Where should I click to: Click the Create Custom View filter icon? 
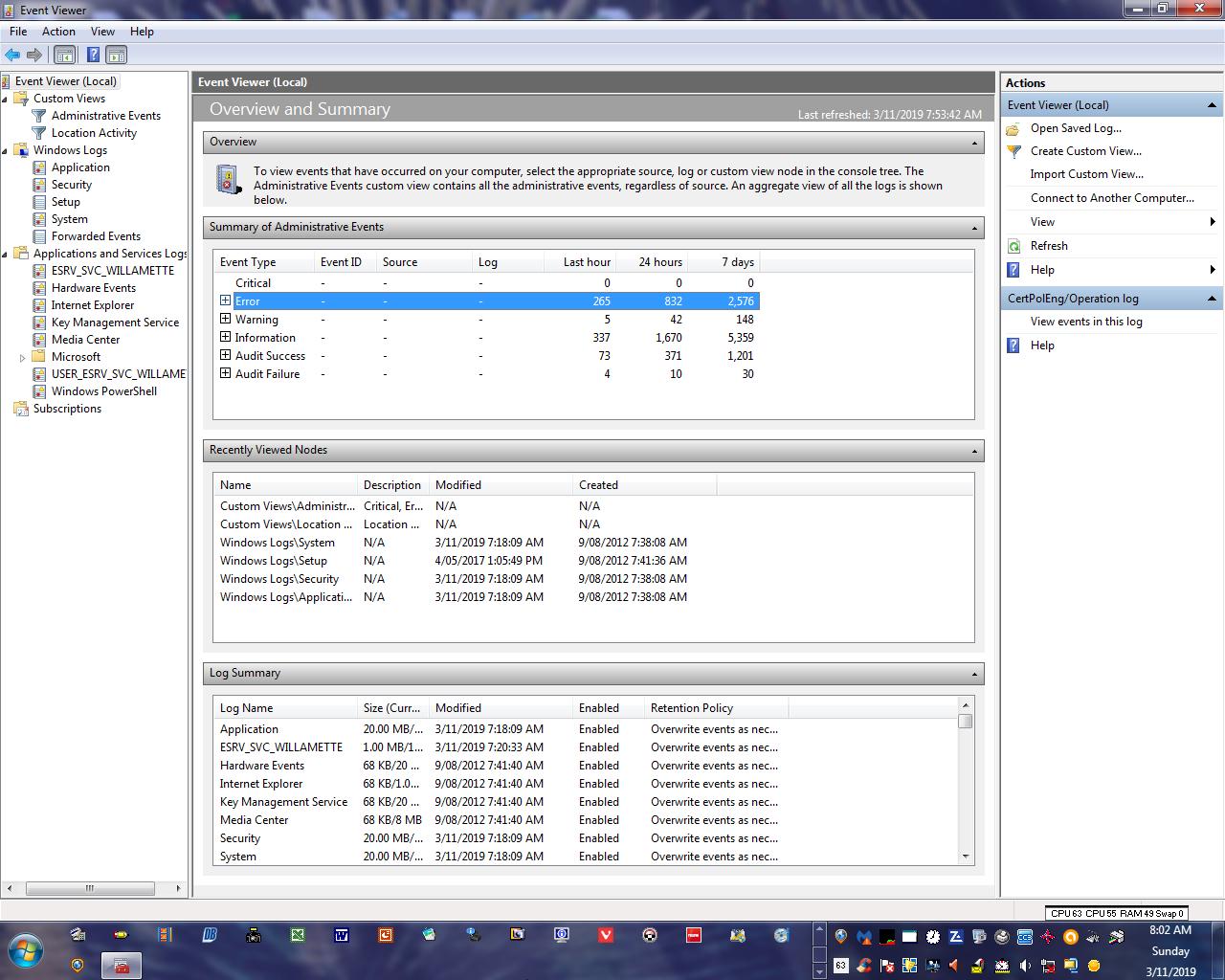coord(1014,151)
